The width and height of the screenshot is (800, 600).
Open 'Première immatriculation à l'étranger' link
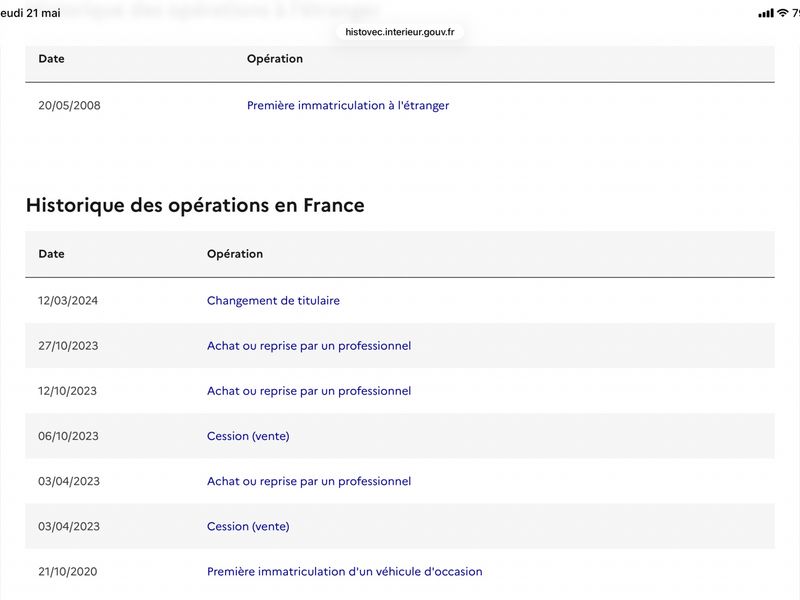coord(348,106)
